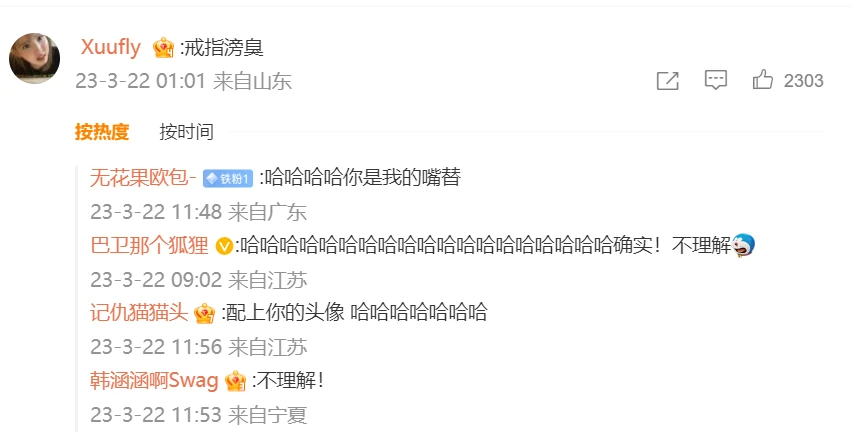Click the 铁粉1 fan badge
This screenshot has height=432, width=852.
pyautogui.click(x=228, y=178)
